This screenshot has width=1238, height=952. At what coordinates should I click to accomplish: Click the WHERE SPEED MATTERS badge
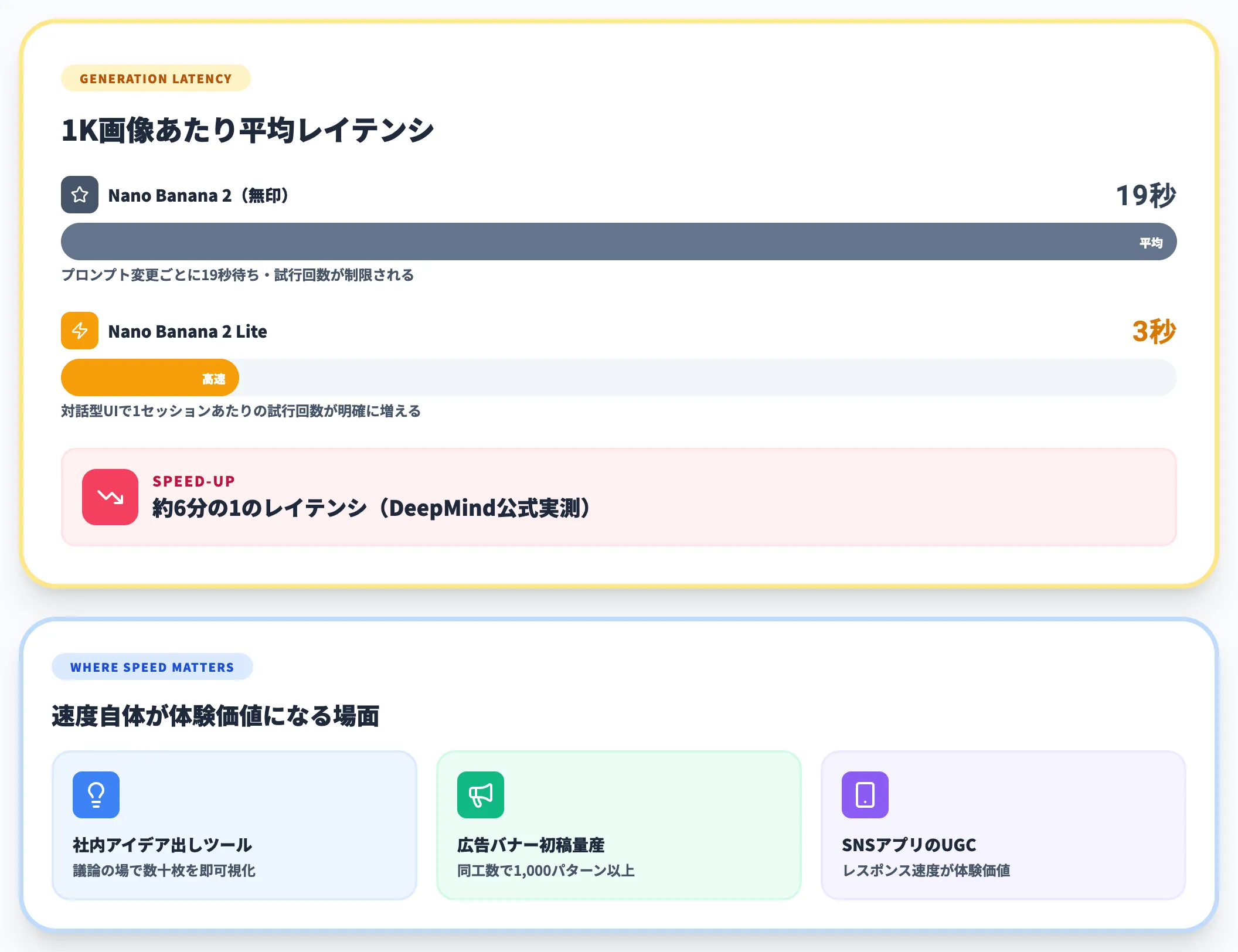tap(152, 667)
